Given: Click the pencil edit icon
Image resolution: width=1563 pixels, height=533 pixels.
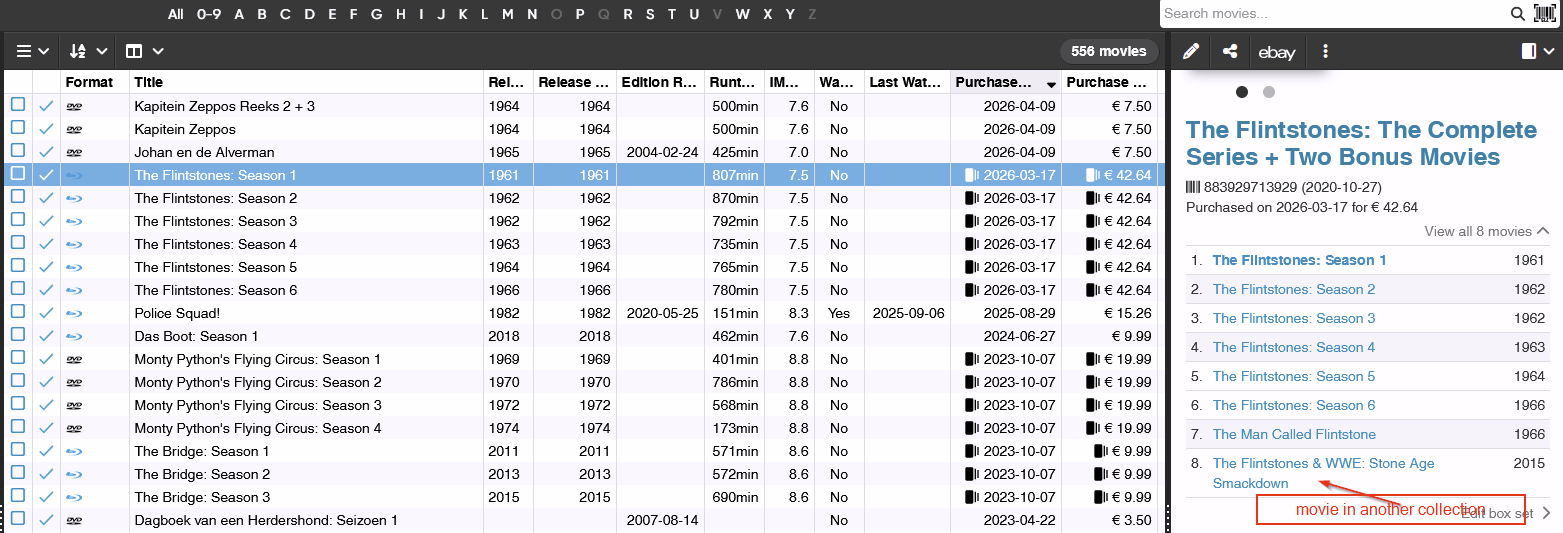Looking at the screenshot, I should pyautogui.click(x=1190, y=52).
